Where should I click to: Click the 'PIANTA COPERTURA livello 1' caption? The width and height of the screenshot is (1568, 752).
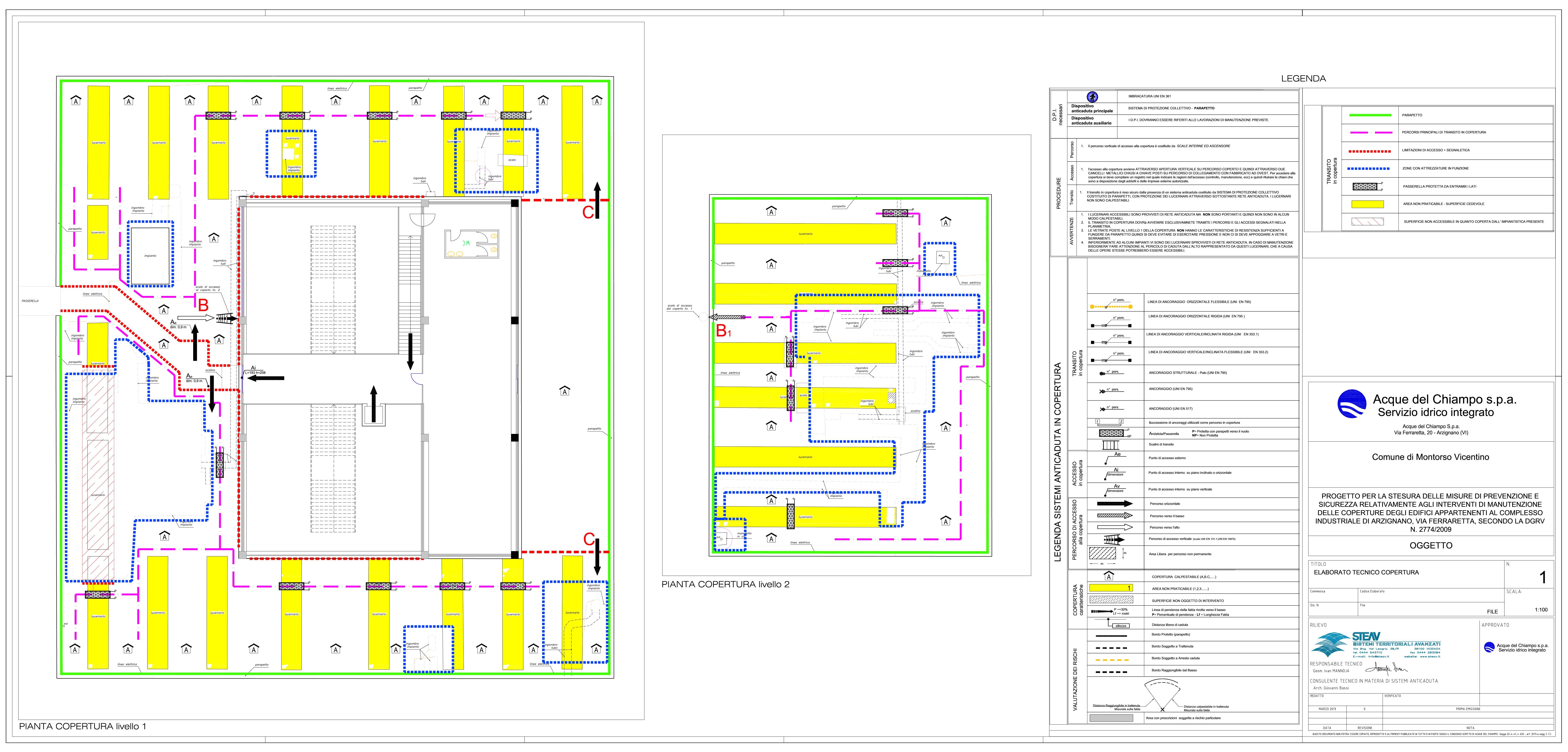[82, 727]
